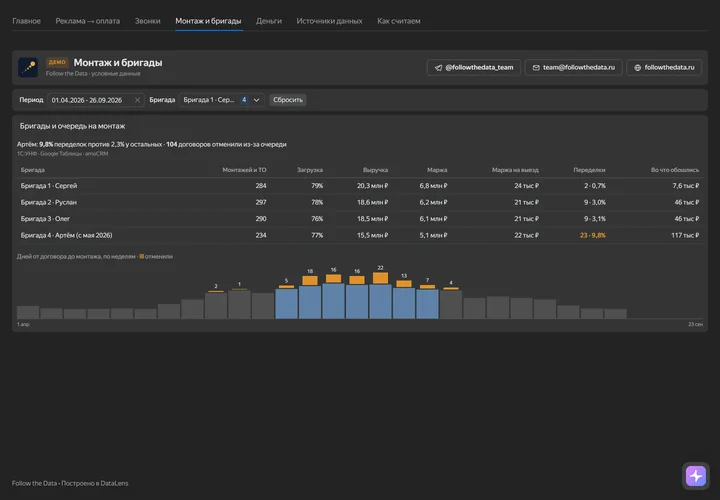The image size is (720, 500).
Task: Open @followthedata_team Telegram link
Action: click(x=473, y=67)
